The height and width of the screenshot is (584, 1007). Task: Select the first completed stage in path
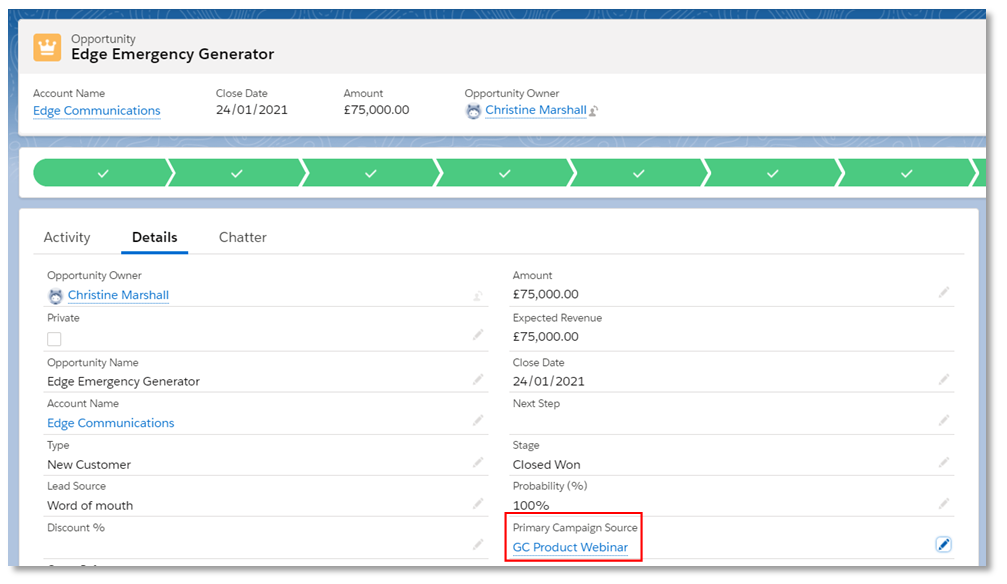[103, 173]
